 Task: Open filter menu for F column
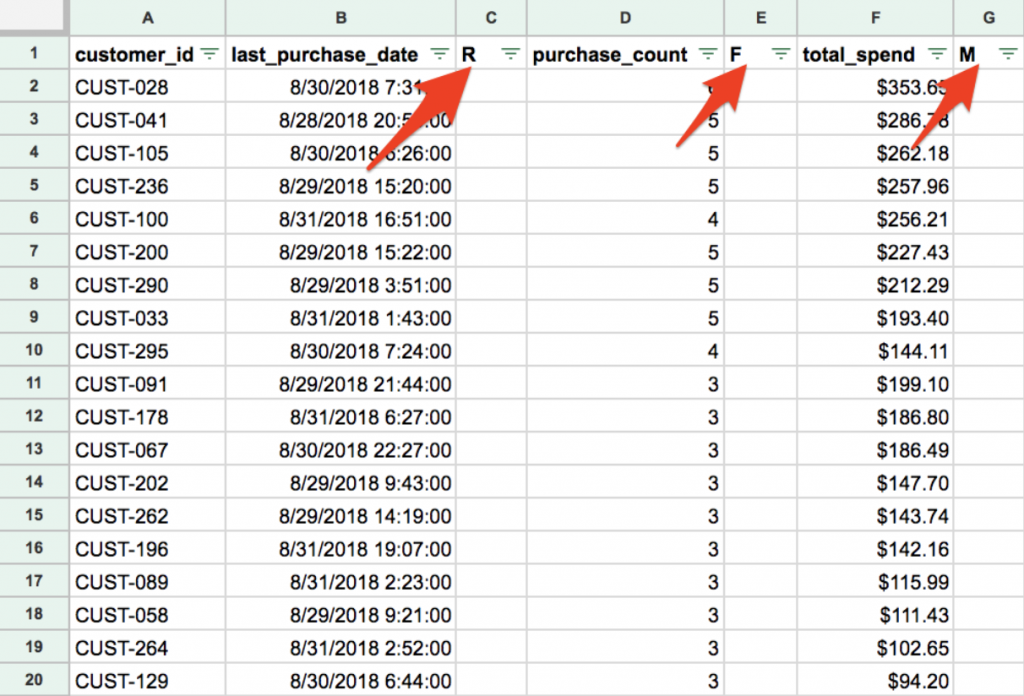coord(781,54)
